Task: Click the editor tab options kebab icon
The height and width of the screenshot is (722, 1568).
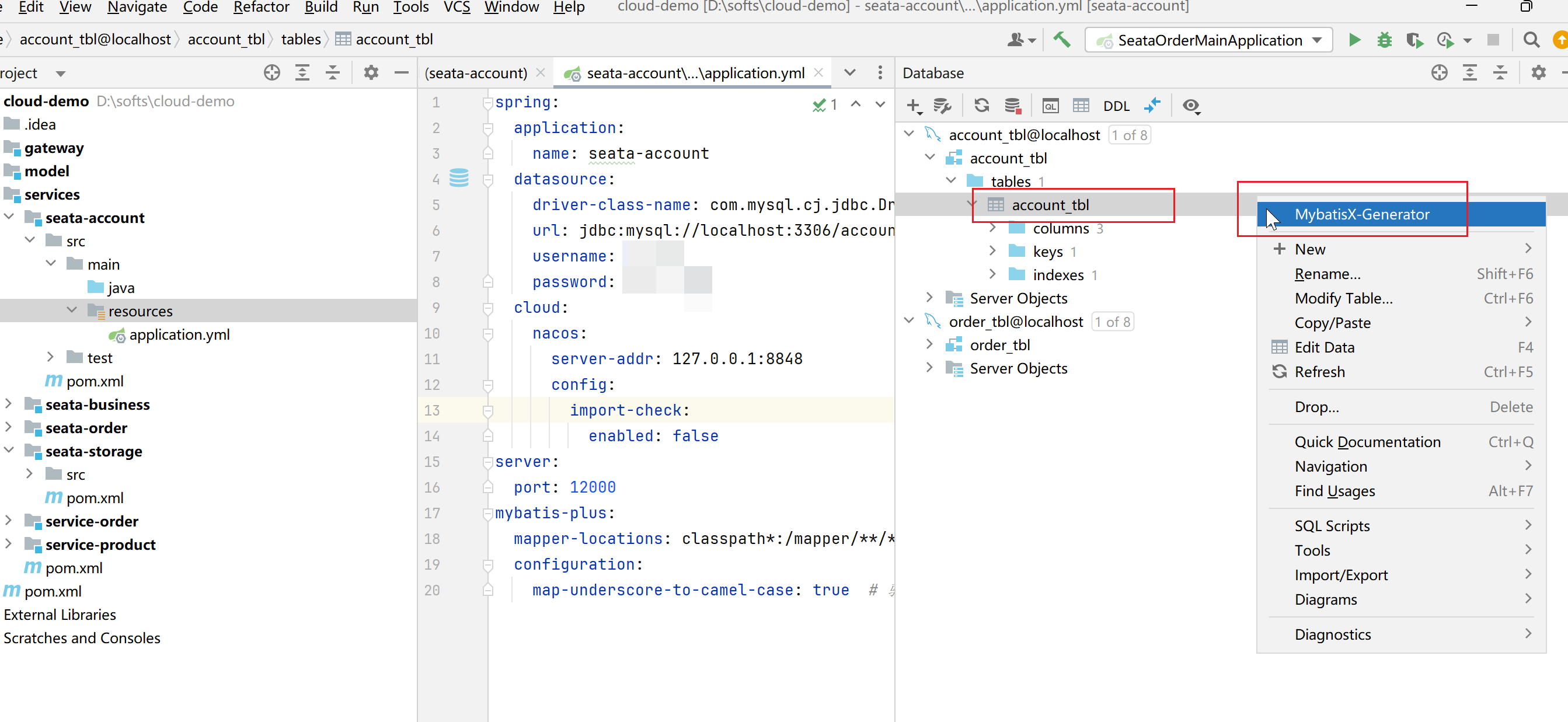Action: coord(880,73)
